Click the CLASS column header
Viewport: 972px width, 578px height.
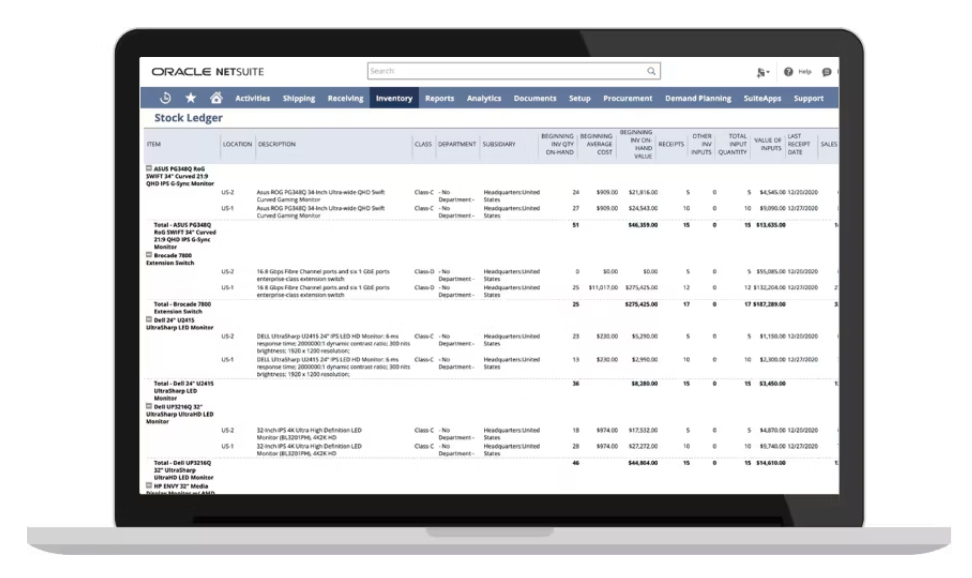pyautogui.click(x=423, y=144)
